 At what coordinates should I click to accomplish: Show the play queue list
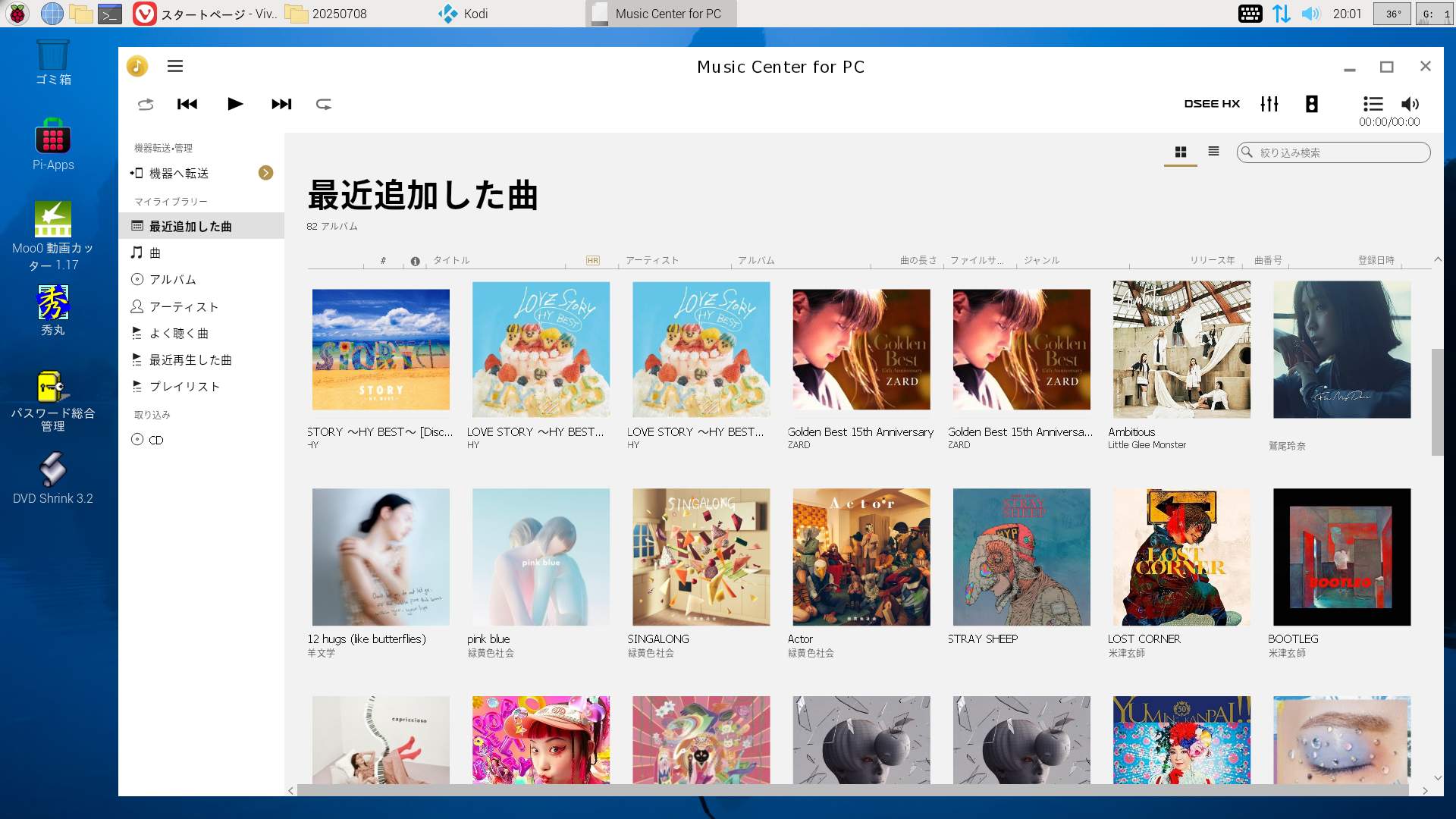click(1373, 104)
